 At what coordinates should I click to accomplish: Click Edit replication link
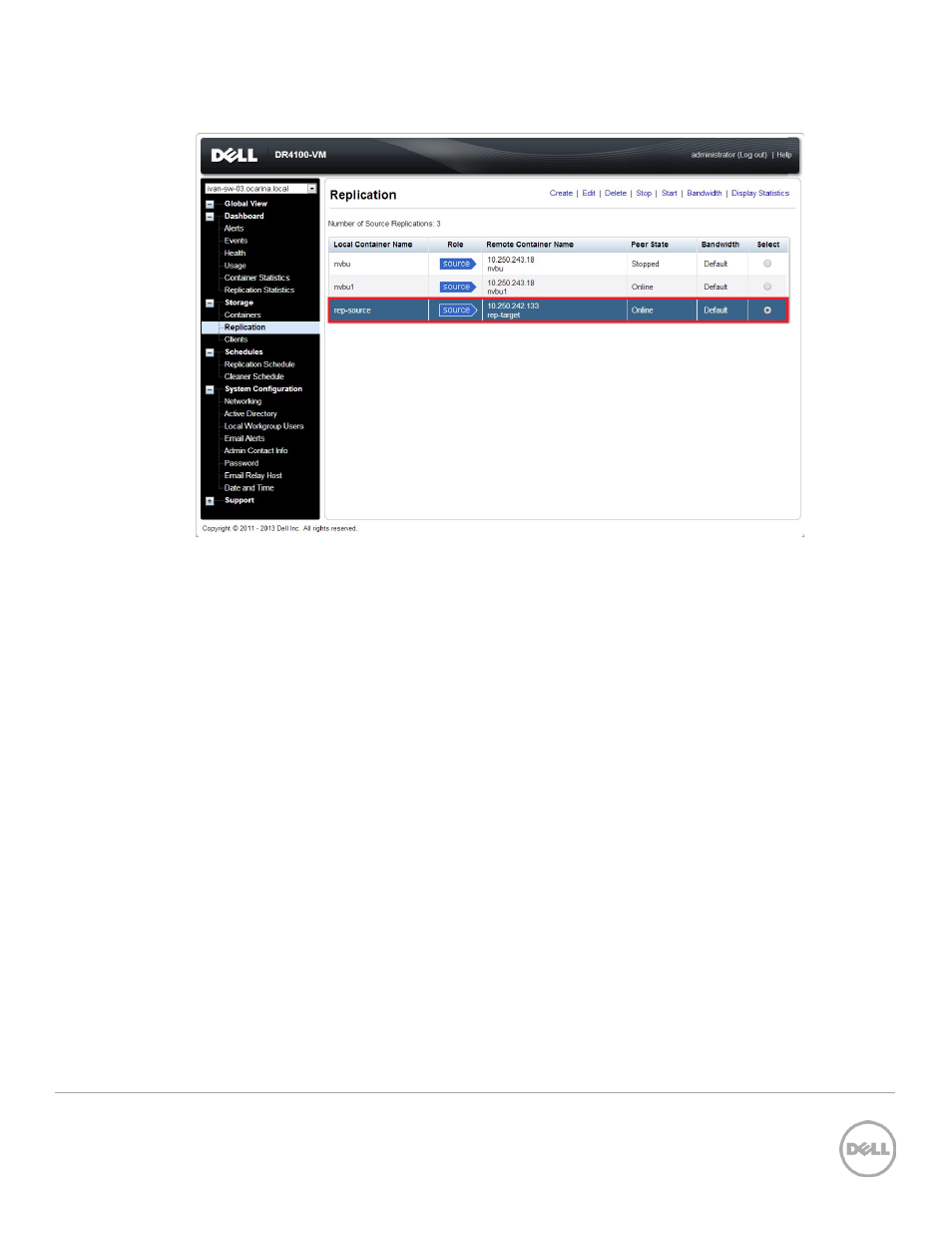[589, 194]
